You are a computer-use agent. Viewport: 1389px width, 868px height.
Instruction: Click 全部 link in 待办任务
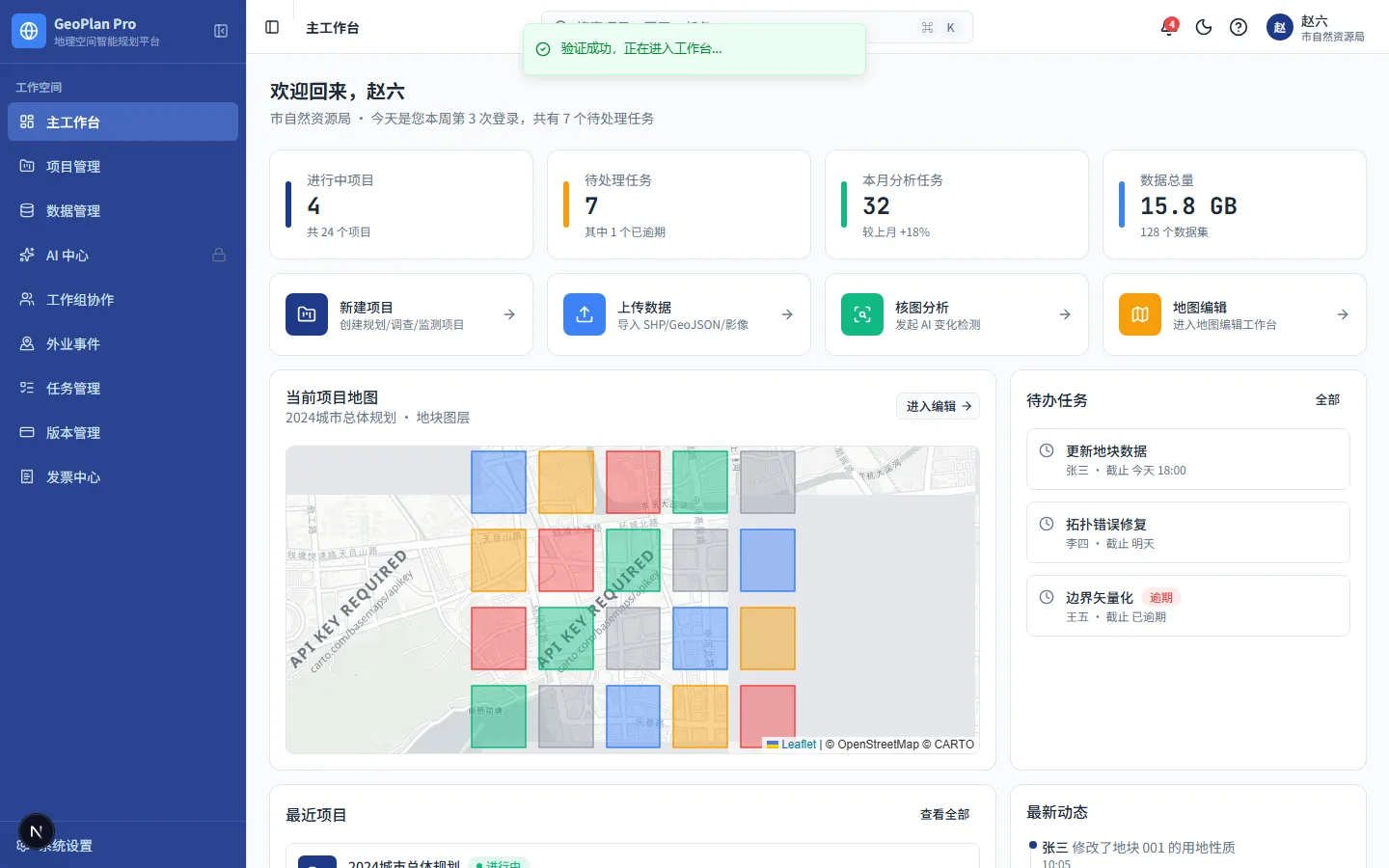(x=1328, y=399)
